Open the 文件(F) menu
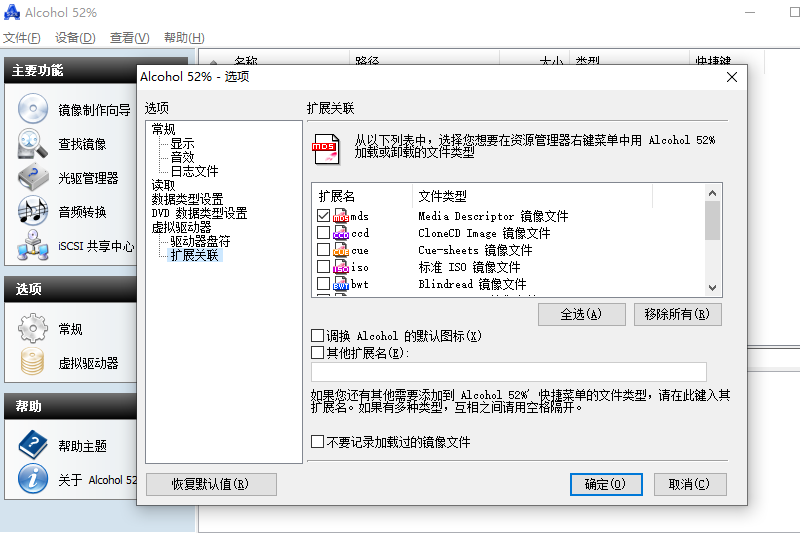This screenshot has height=533, width=800. (22, 38)
